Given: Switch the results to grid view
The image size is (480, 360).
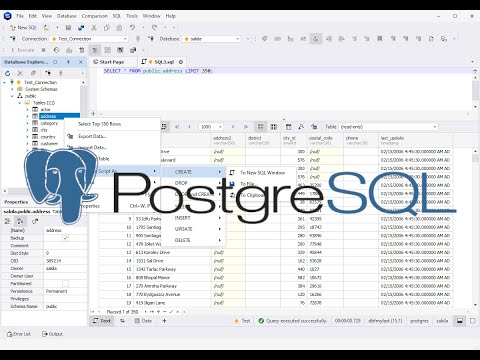Looking at the screenshot, I should 261,127.
